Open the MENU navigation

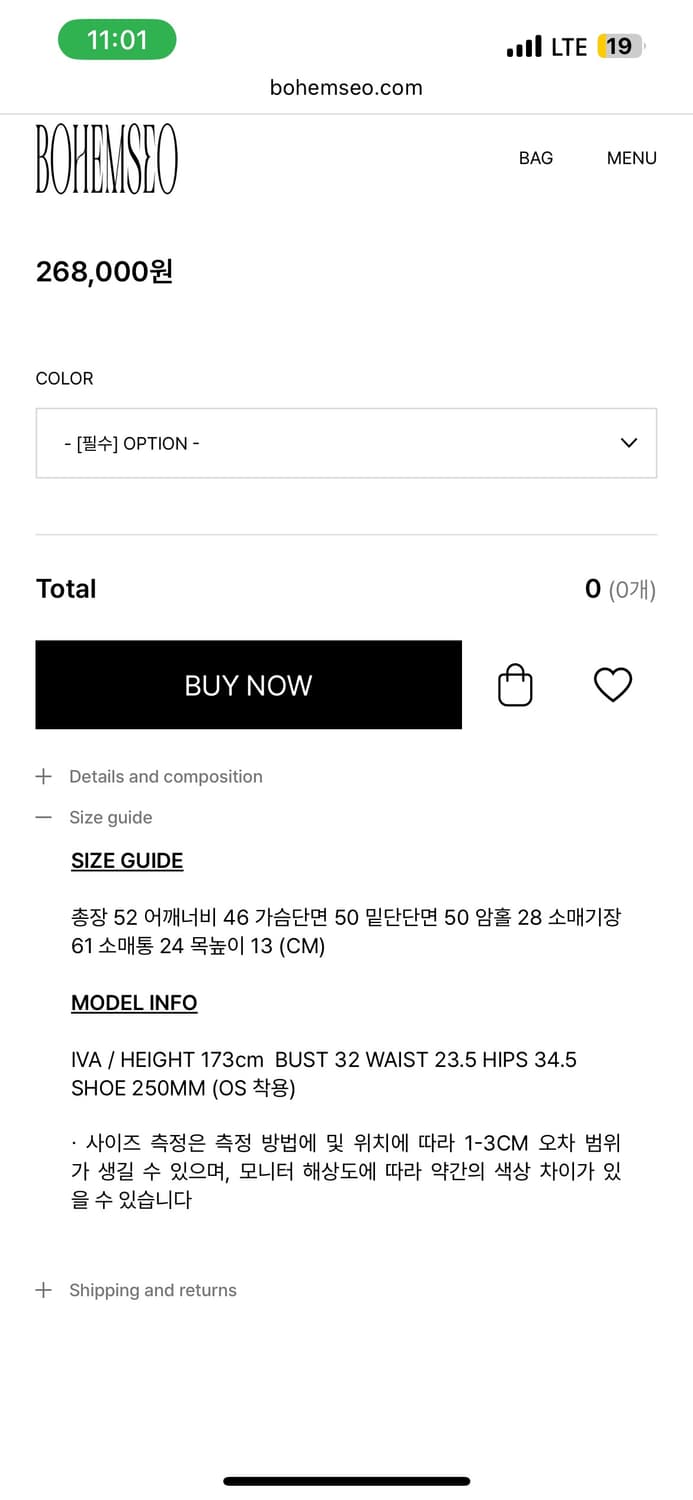coord(632,158)
